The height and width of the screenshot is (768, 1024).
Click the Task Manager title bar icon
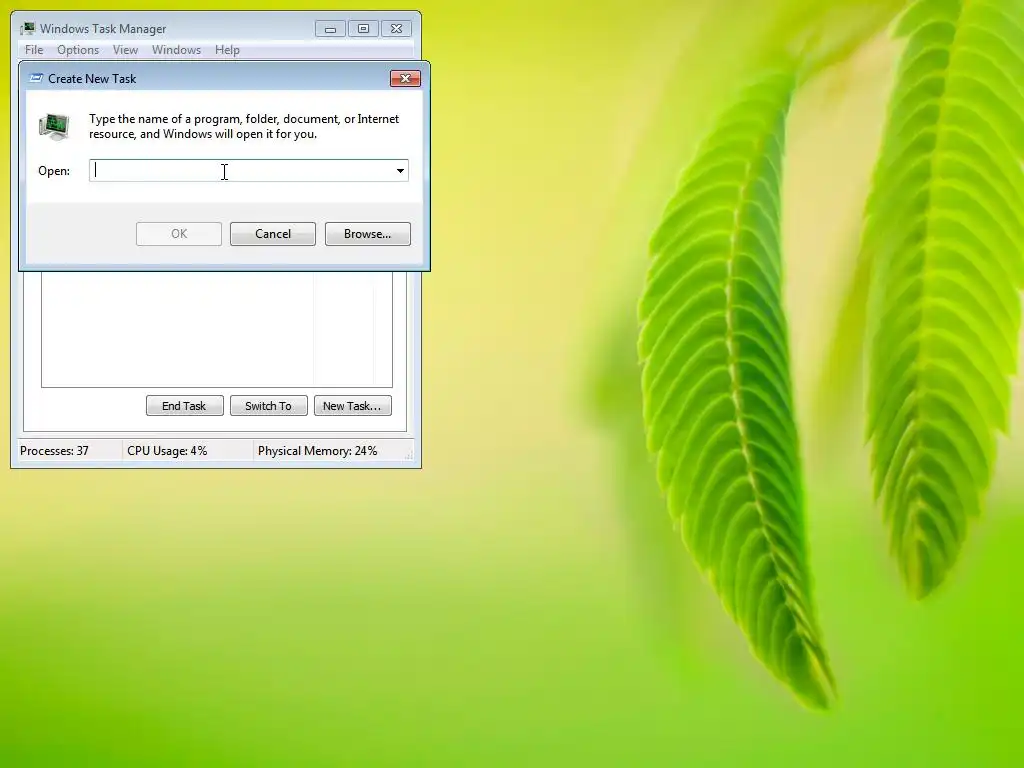click(x=27, y=28)
